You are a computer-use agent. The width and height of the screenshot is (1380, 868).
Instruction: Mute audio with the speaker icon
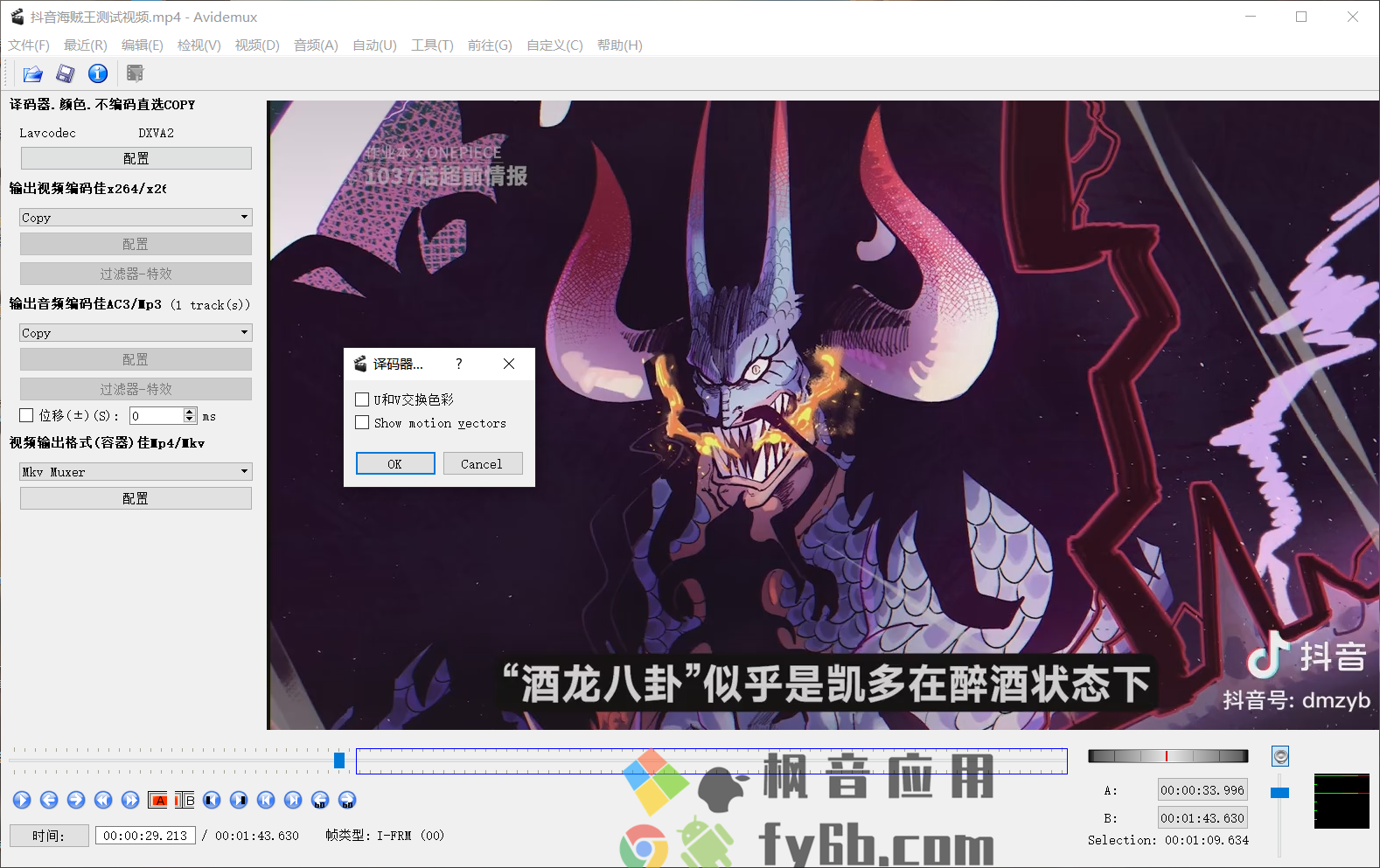(x=1280, y=756)
